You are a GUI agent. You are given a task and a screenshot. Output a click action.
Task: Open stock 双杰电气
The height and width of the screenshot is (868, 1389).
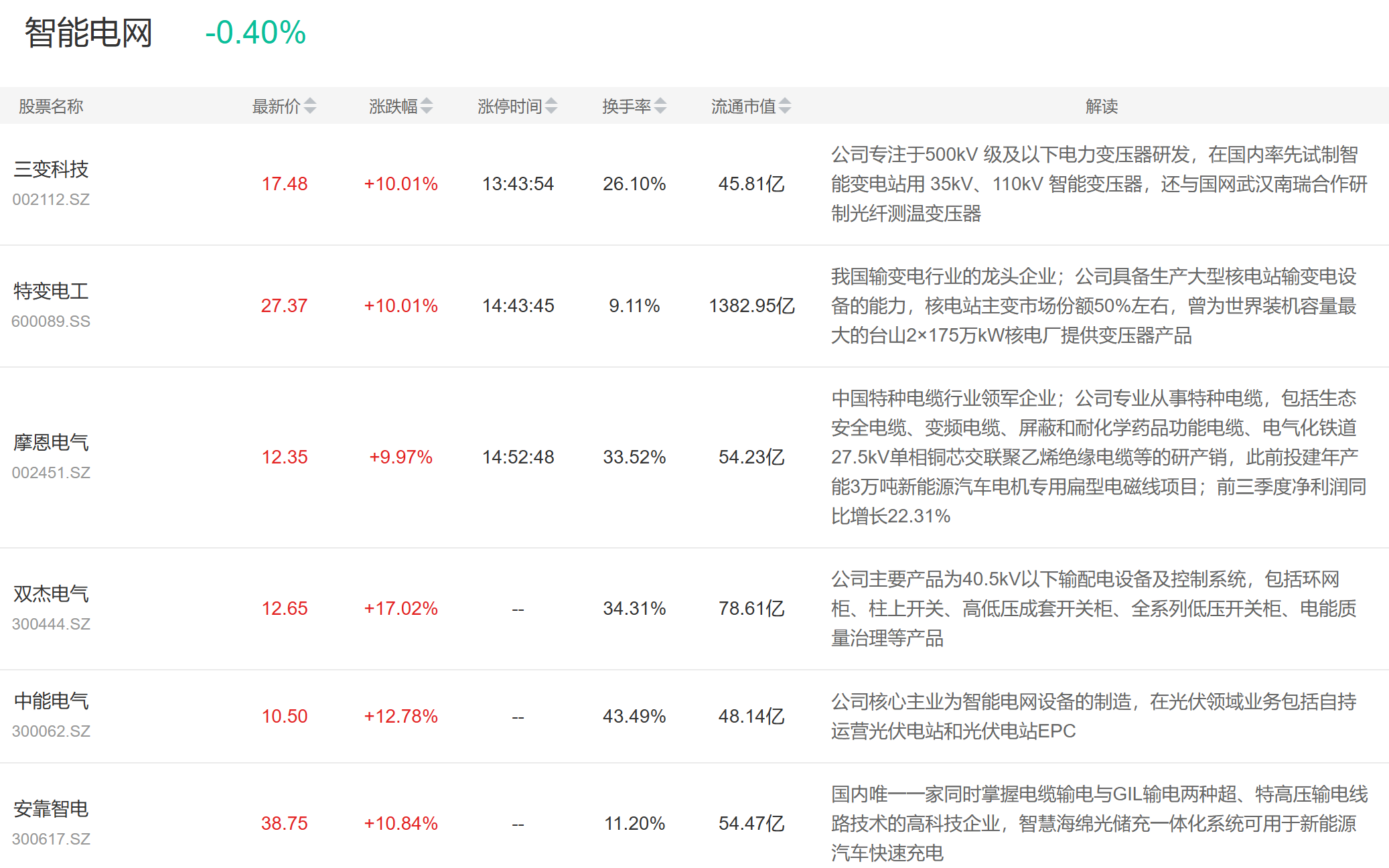click(51, 594)
